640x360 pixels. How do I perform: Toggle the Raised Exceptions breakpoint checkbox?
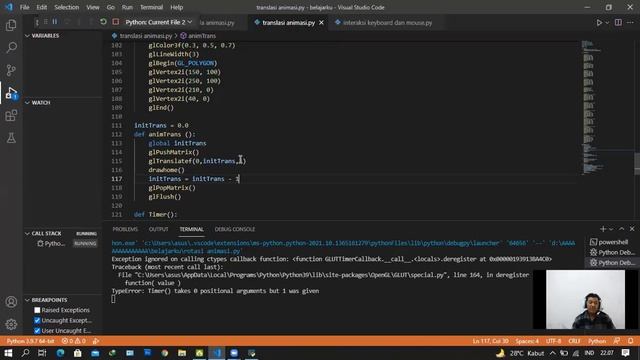pos(37,310)
